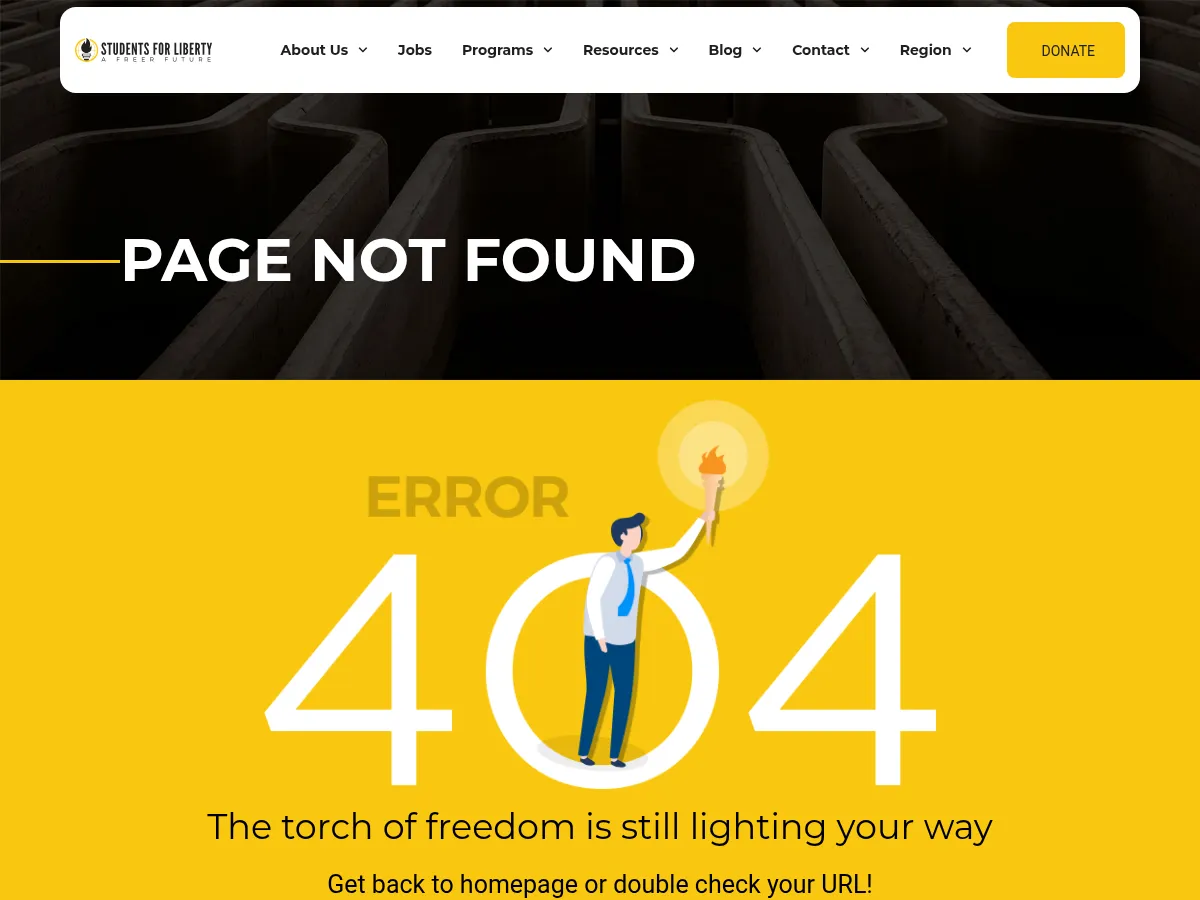Open the Contact dropdown chevron
Screen dimensions: 1200x900
coord(865,50)
